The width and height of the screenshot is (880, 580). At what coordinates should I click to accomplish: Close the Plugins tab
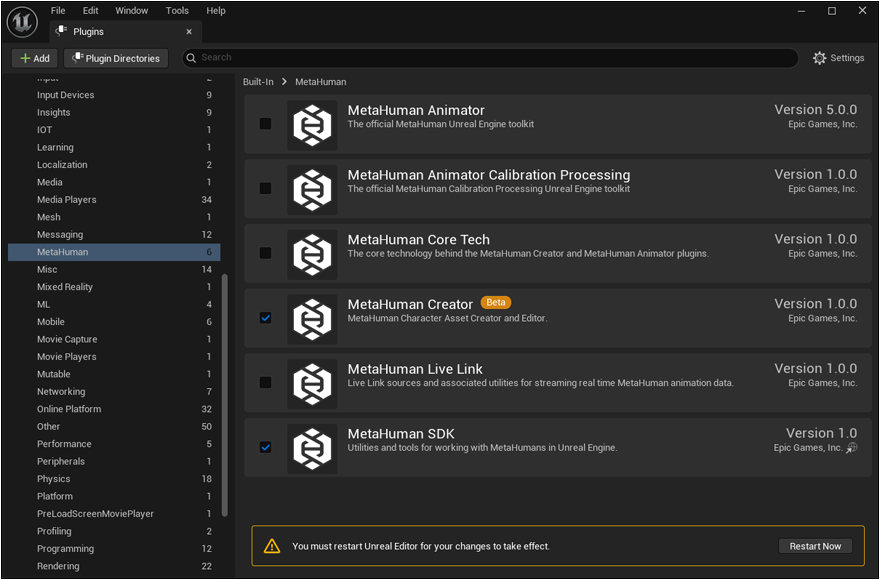coord(189,32)
